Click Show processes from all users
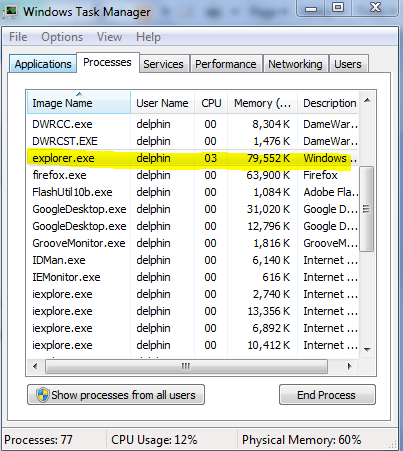403x451 pixels. pyautogui.click(x=116, y=395)
